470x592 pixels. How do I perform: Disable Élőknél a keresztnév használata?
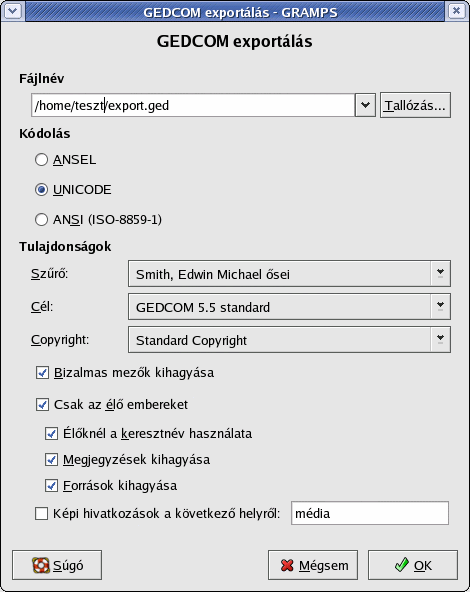(x=51, y=433)
